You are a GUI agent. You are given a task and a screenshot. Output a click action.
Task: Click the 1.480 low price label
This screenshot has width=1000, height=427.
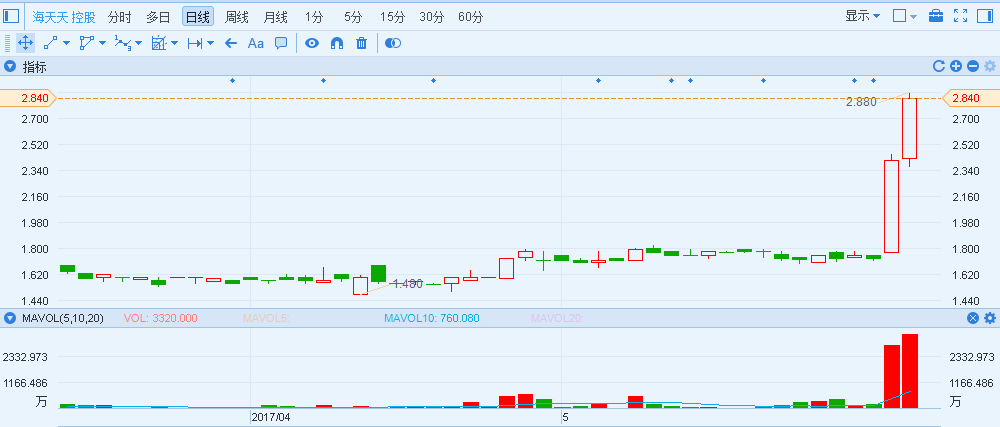408,284
